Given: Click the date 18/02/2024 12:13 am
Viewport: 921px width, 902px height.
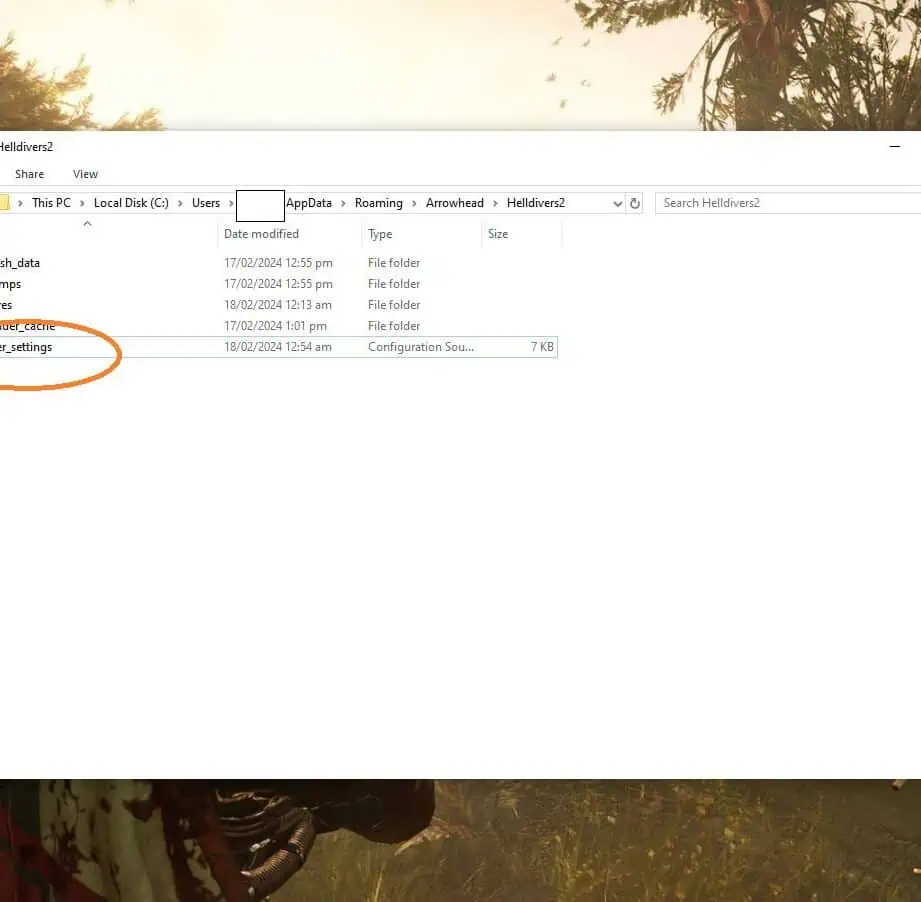Looking at the screenshot, I should pyautogui.click(x=278, y=305).
